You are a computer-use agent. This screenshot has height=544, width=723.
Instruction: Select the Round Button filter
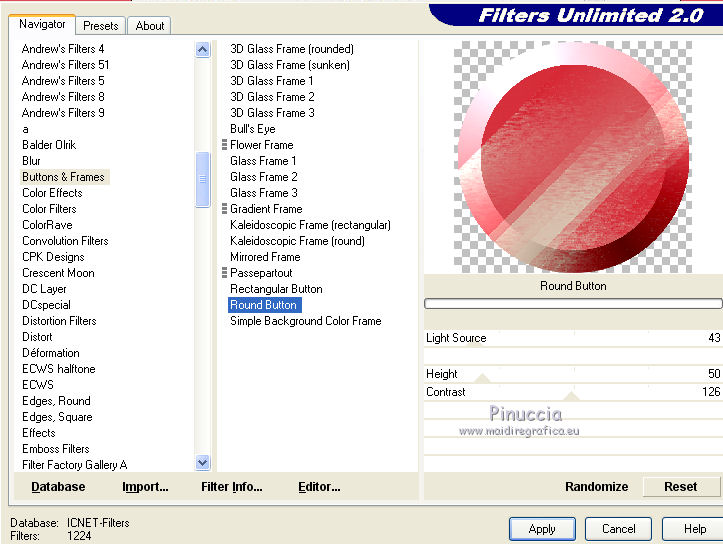(265, 305)
